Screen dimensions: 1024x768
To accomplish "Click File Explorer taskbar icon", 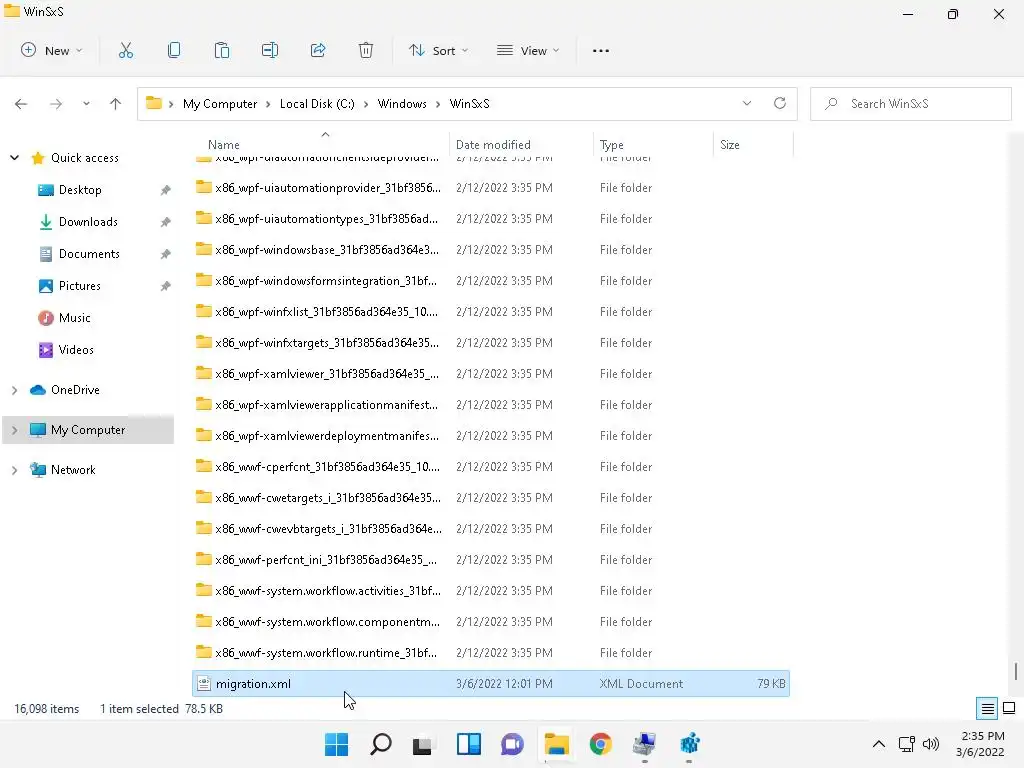I will pos(556,744).
